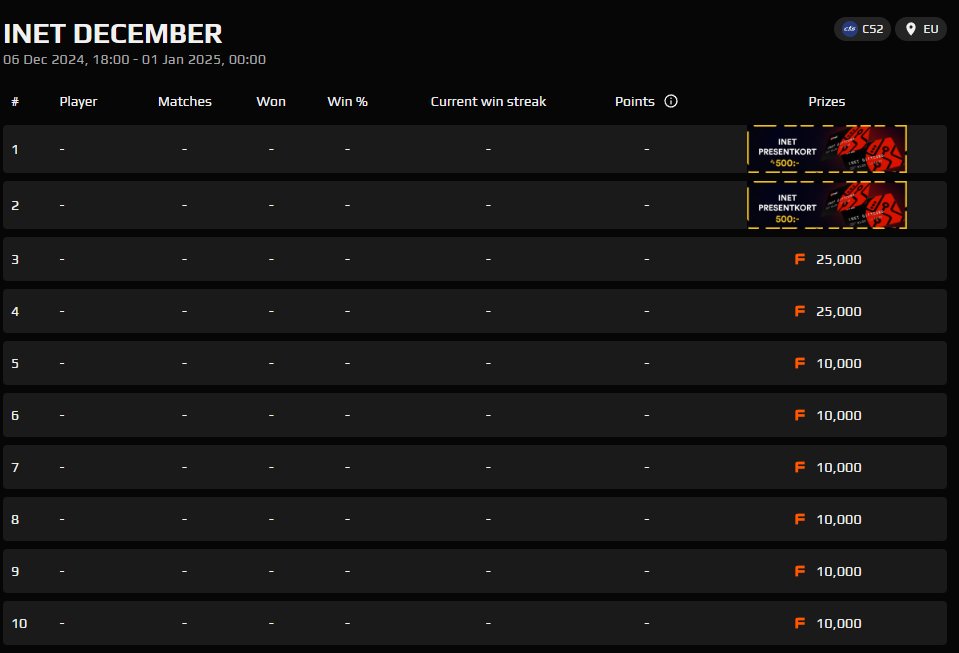Click the Current win streak column header

[x=488, y=101]
